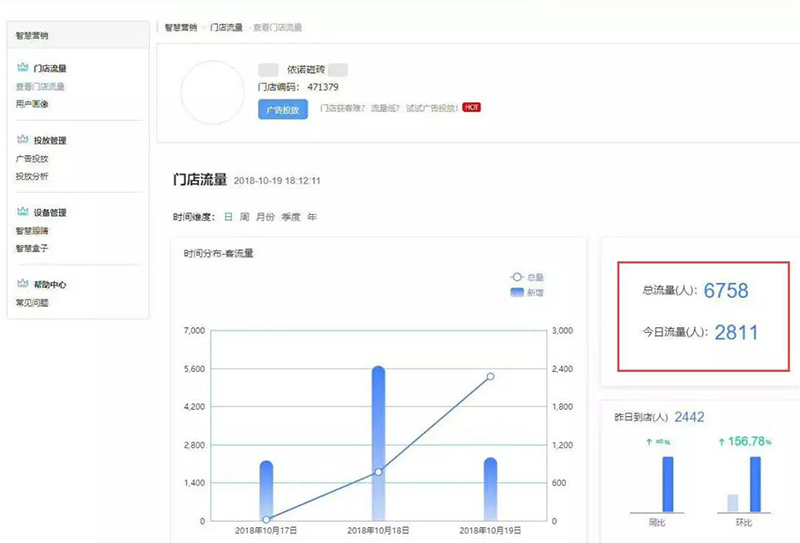Select 月份 time dimension option
The width and height of the screenshot is (800, 543).
[x=265, y=217]
